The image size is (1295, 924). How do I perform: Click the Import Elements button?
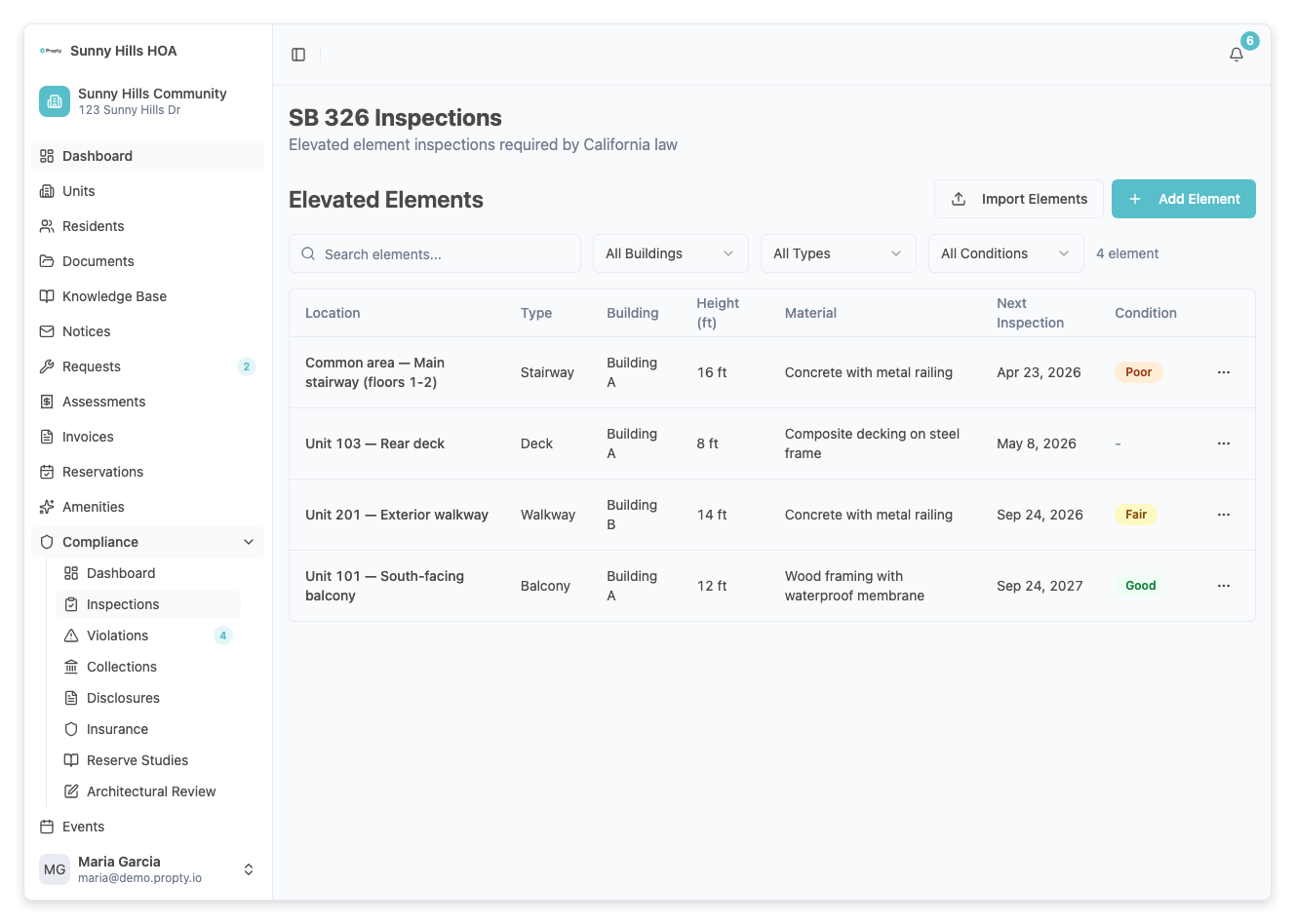click(1018, 199)
